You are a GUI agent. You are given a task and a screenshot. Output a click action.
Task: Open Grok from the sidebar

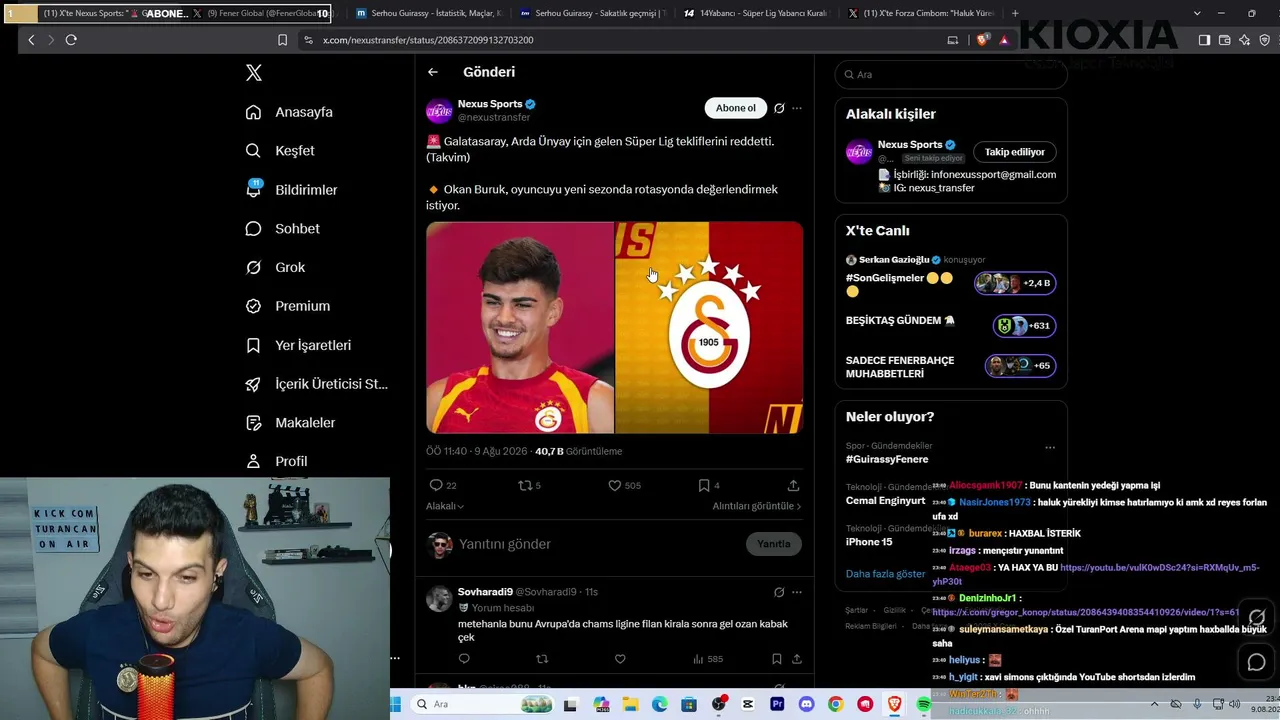276,267
